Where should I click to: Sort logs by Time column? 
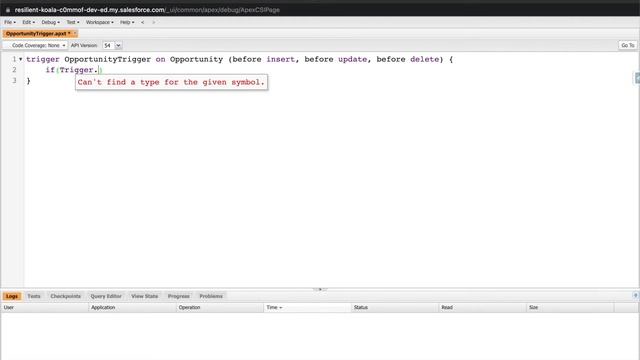(x=307, y=307)
